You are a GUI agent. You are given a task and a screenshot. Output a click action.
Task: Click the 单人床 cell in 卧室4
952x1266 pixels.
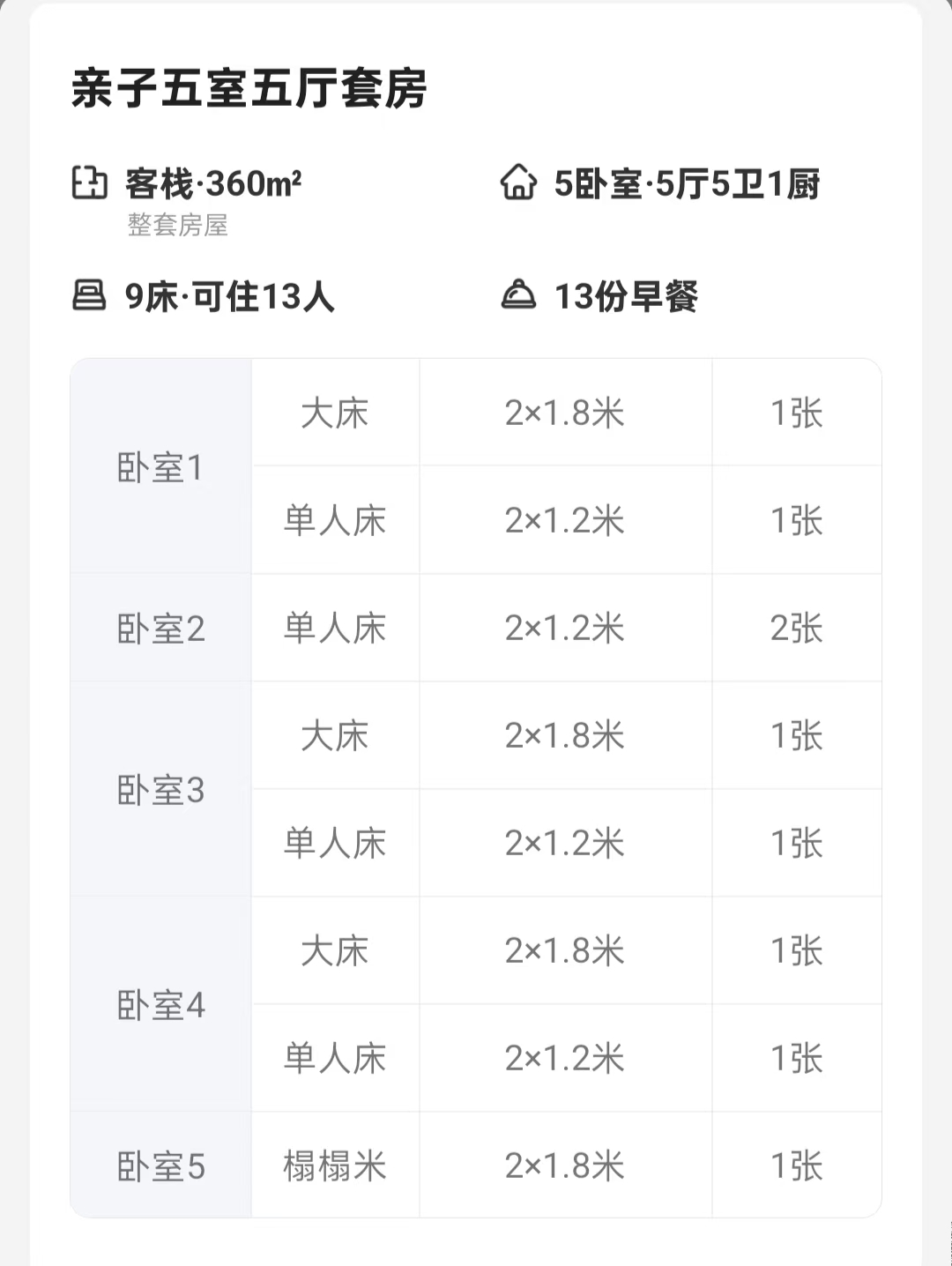click(335, 1059)
